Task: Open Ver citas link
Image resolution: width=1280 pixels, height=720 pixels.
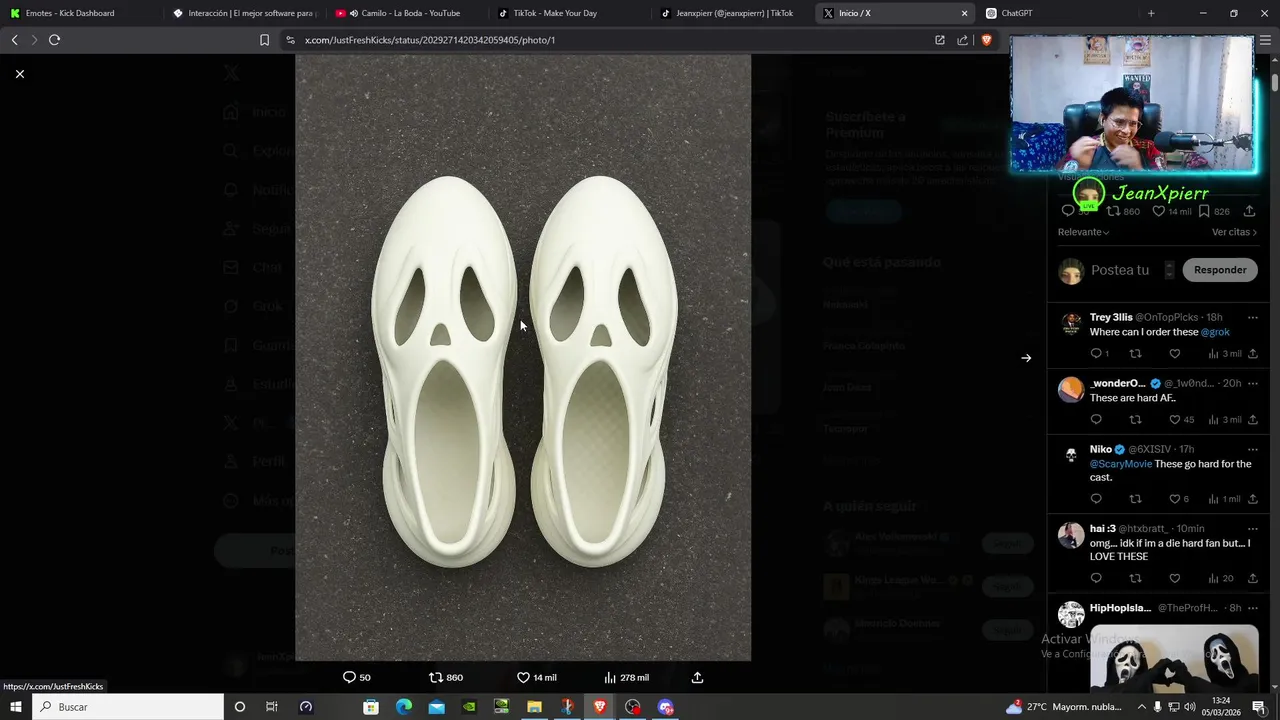Action: [x=1234, y=232]
